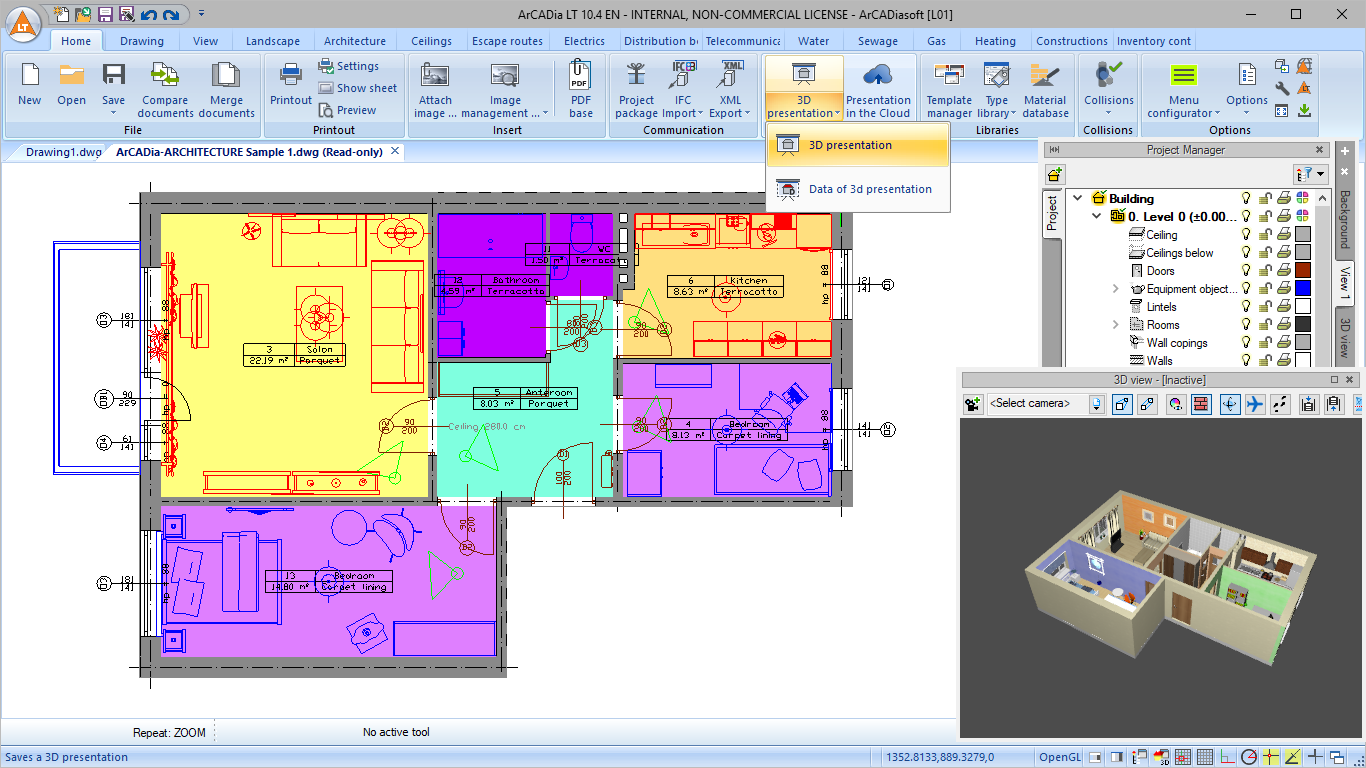Click the color wheel icon in 3D view toolbar
Screen dimensions: 1366x768
(1176, 404)
